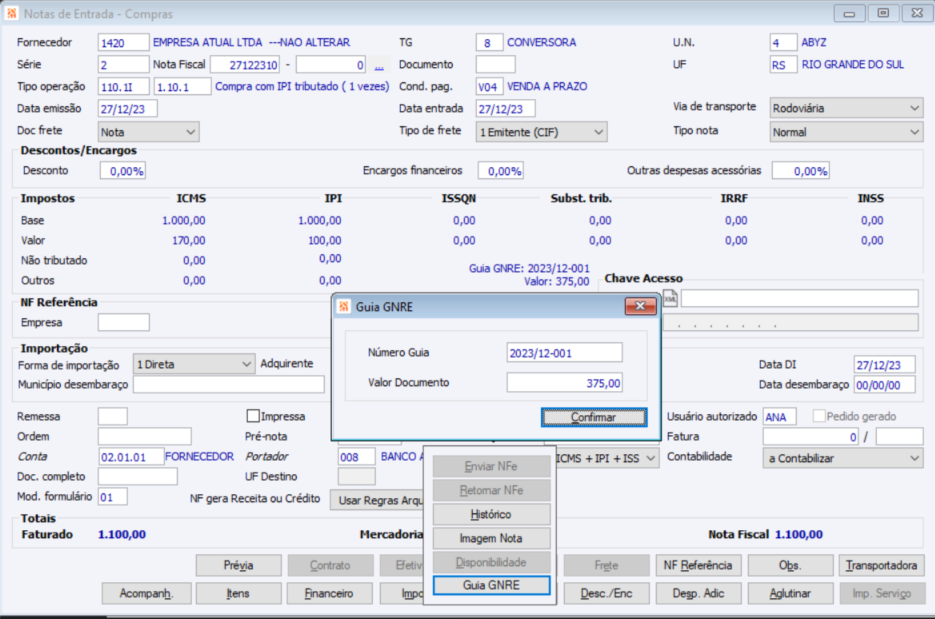
Task: Select Imagem Nota from the popup menu
Action: 491,538
